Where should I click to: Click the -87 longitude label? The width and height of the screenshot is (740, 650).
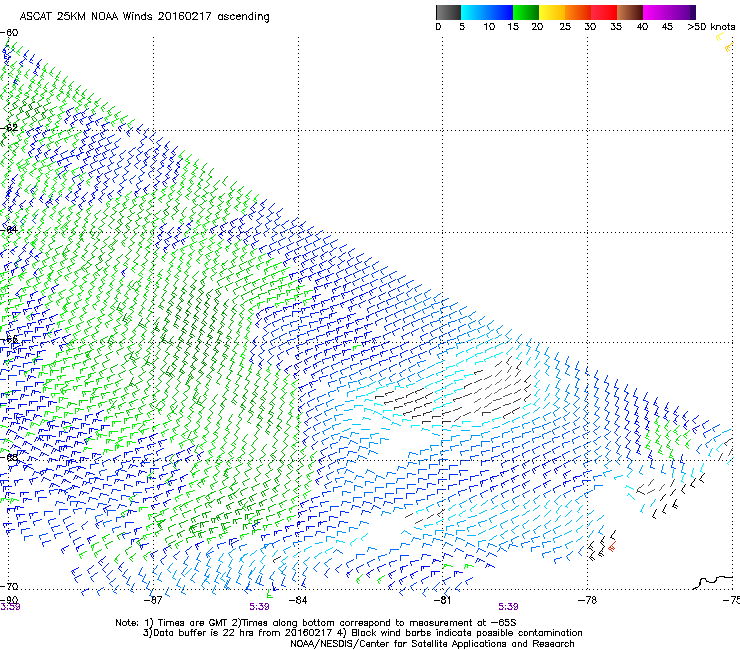(x=152, y=600)
